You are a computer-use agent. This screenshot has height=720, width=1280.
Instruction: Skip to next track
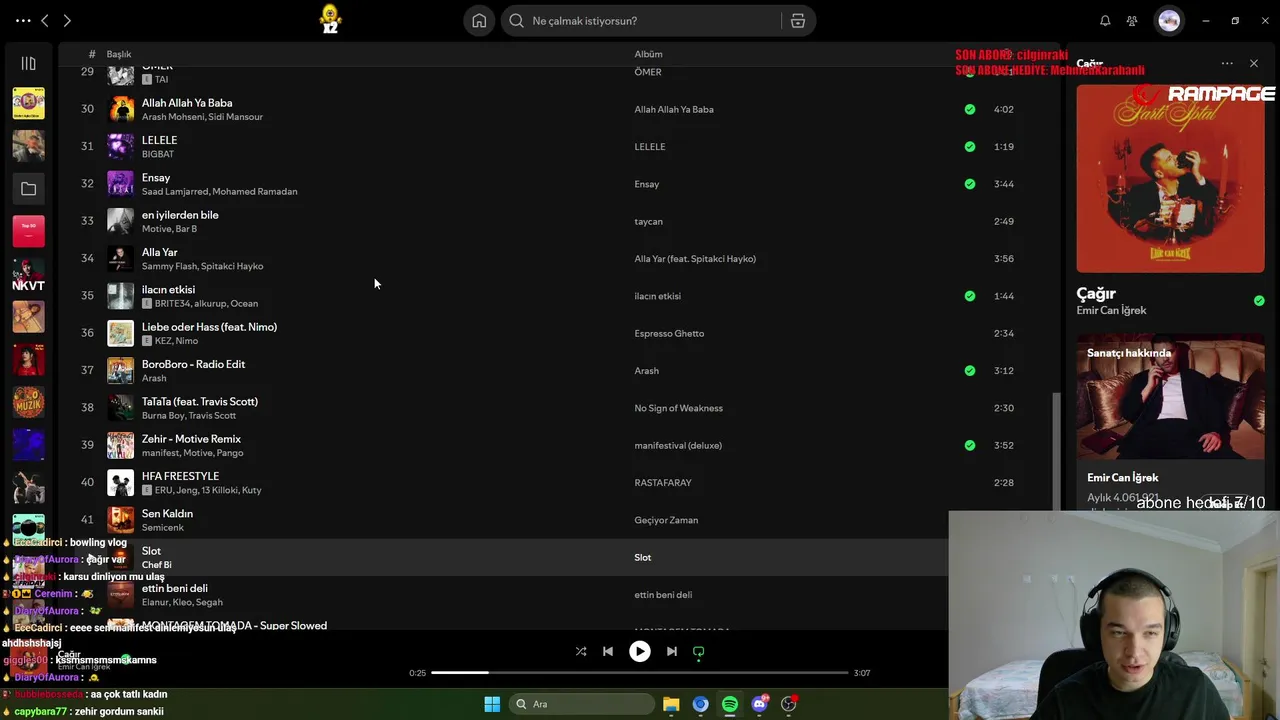[x=672, y=651]
